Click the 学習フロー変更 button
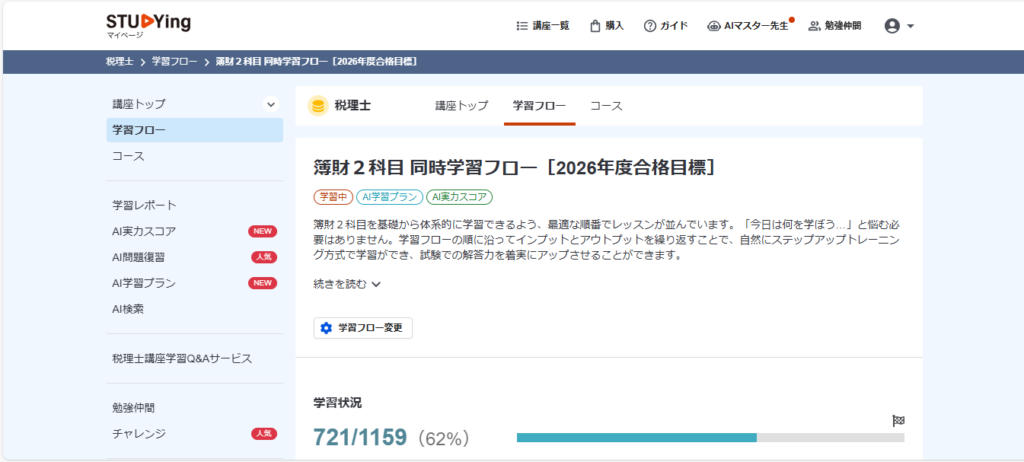1024x462 pixels. pyautogui.click(x=363, y=328)
